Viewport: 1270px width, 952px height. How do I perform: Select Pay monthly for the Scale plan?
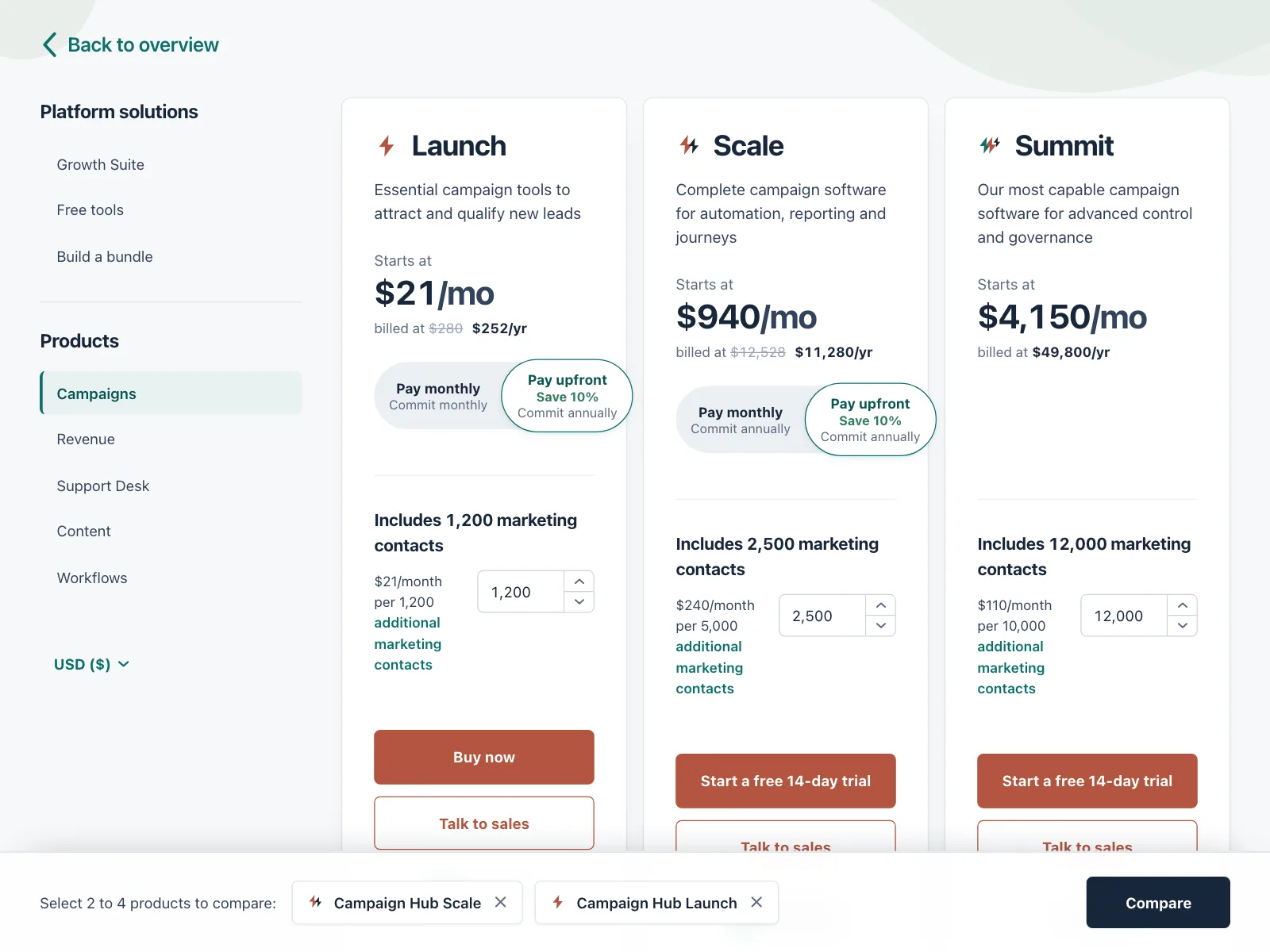click(741, 420)
